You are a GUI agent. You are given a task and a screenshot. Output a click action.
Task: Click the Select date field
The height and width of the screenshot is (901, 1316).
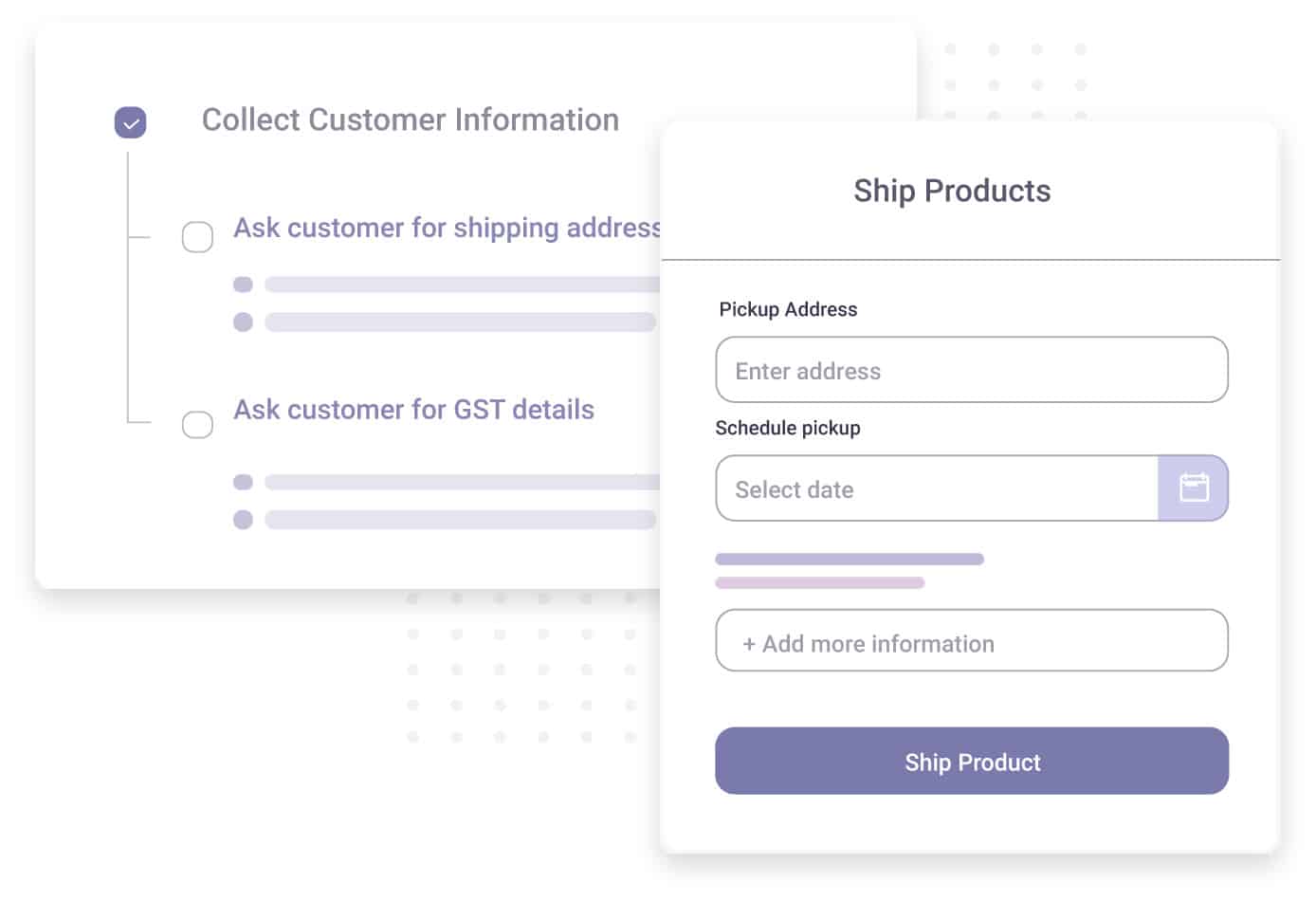click(x=937, y=488)
